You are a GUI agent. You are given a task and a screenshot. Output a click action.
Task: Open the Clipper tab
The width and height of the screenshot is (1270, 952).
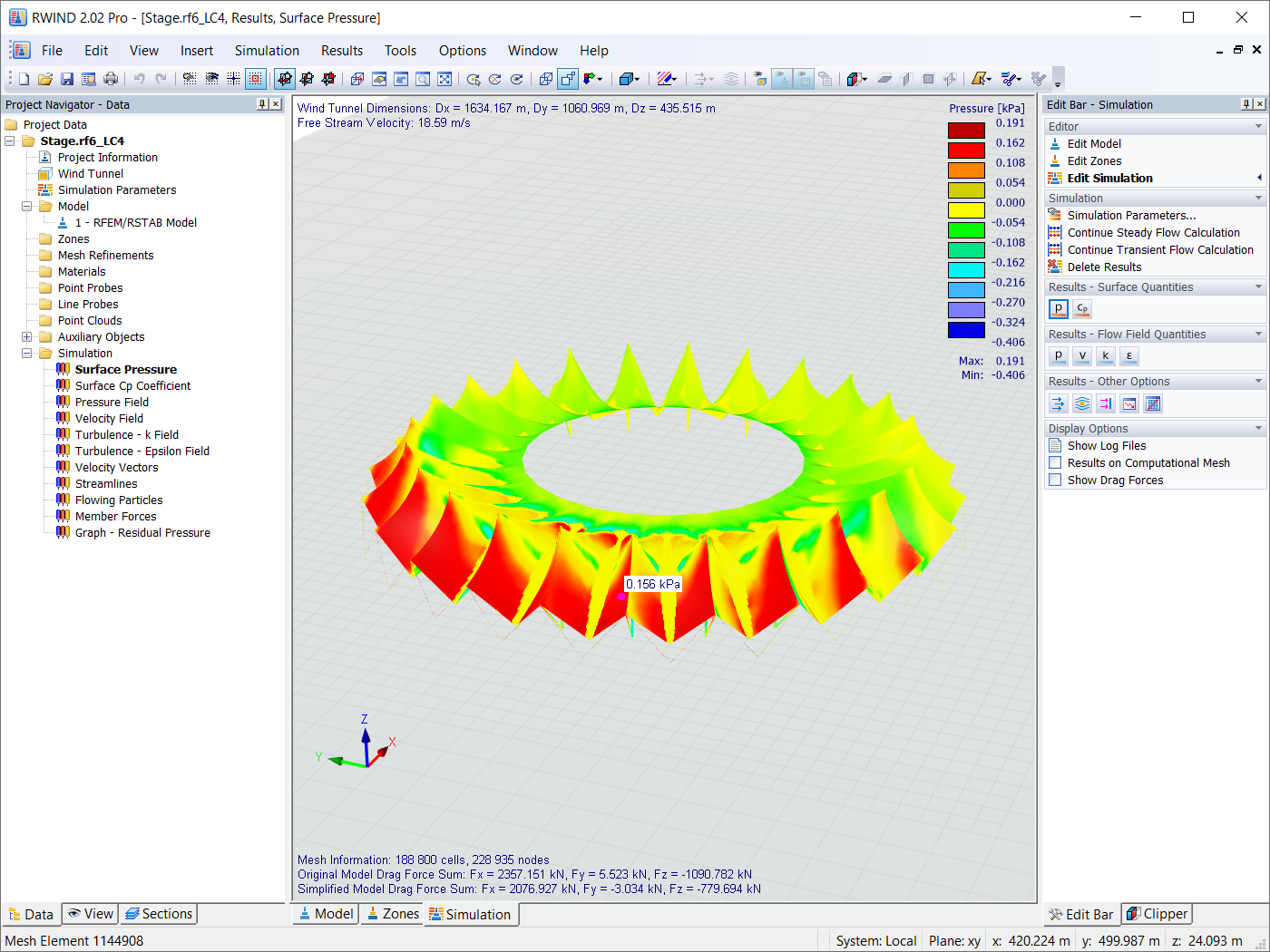click(1157, 914)
